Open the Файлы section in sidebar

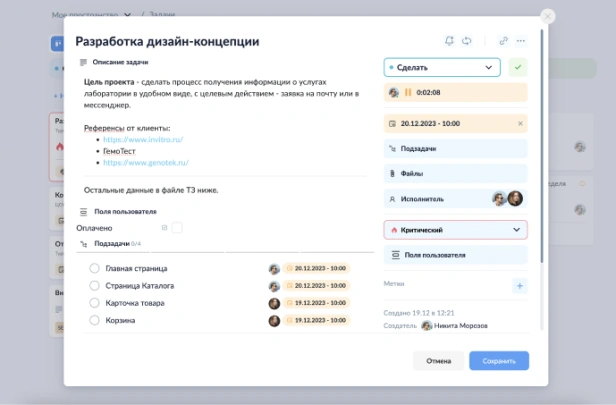click(x=455, y=172)
